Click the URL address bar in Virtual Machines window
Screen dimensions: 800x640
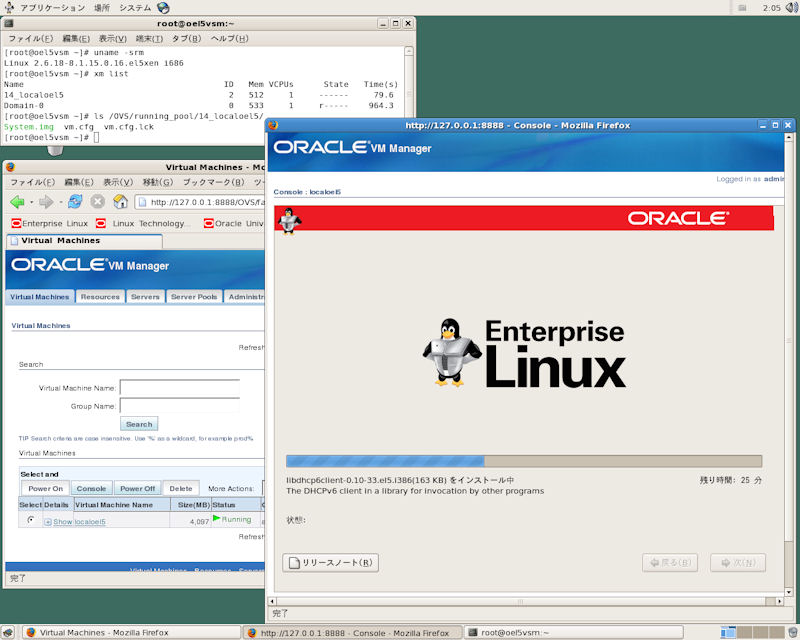coord(201,202)
